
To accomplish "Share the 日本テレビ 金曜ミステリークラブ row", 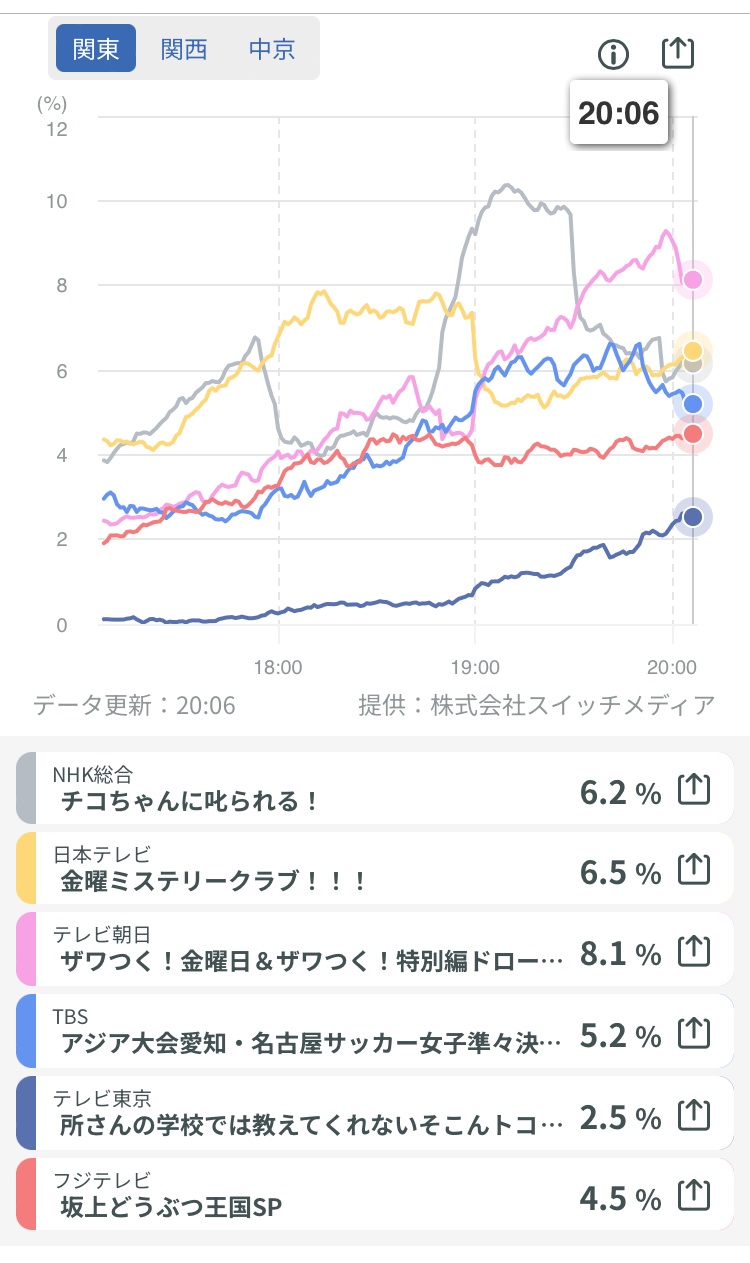I will tap(694, 870).
